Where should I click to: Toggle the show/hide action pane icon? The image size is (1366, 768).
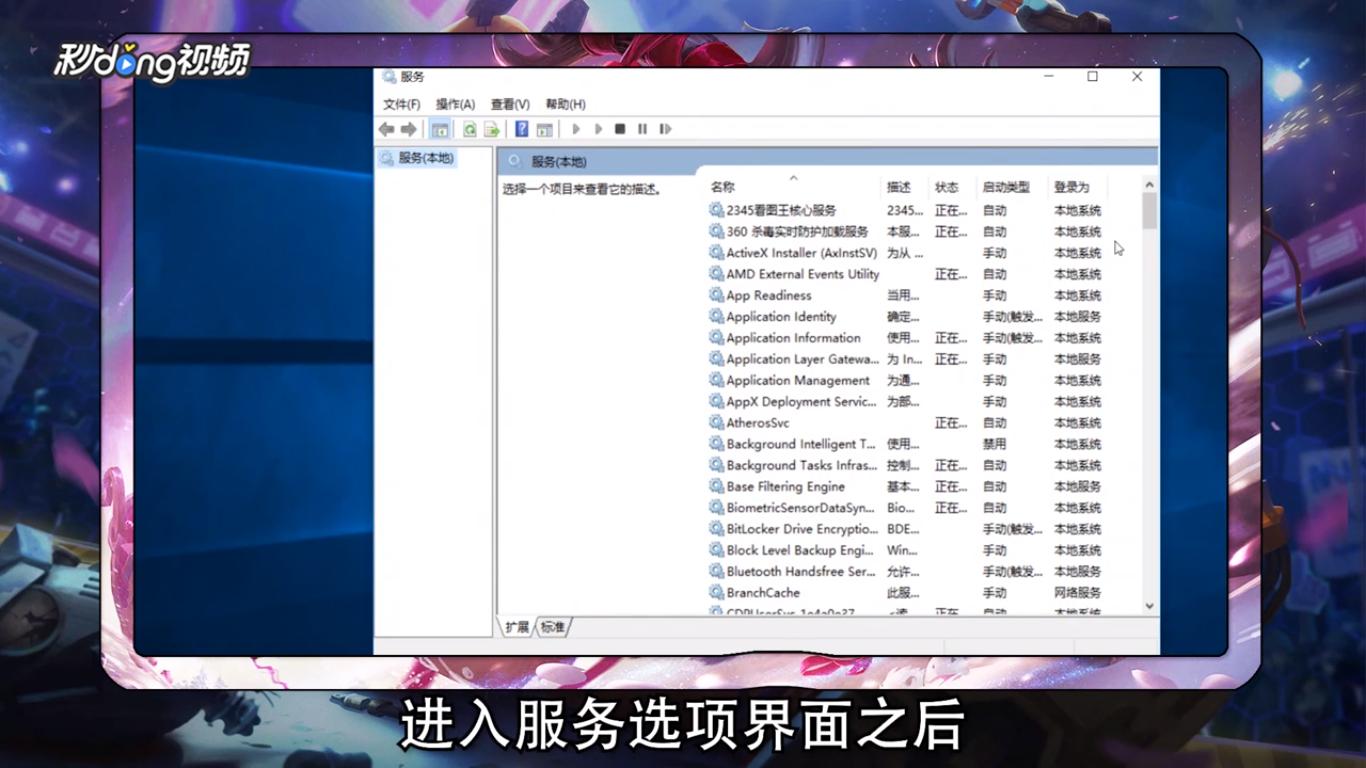(x=544, y=128)
